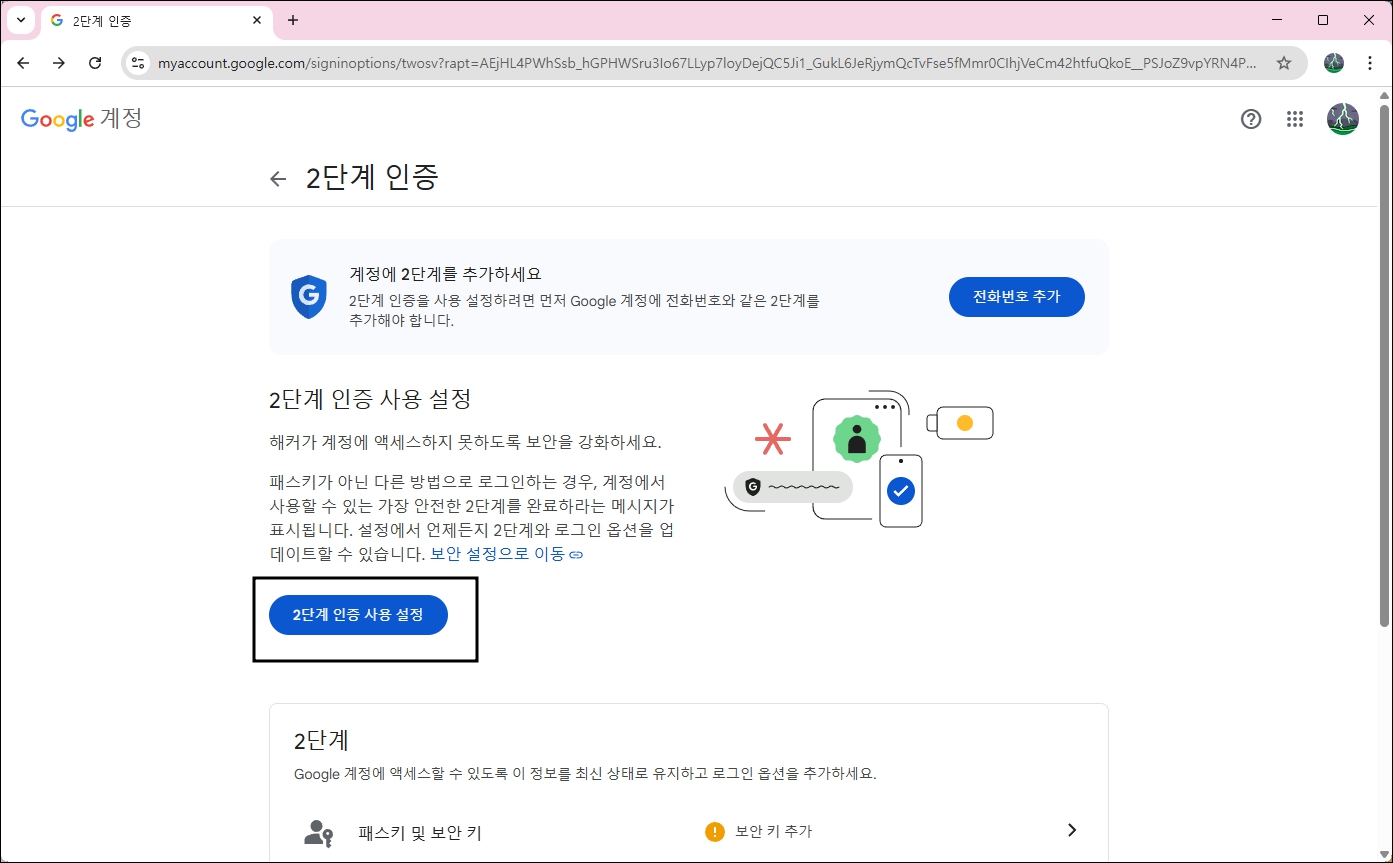
Task: Click inside the browser address bar
Action: coord(600,62)
